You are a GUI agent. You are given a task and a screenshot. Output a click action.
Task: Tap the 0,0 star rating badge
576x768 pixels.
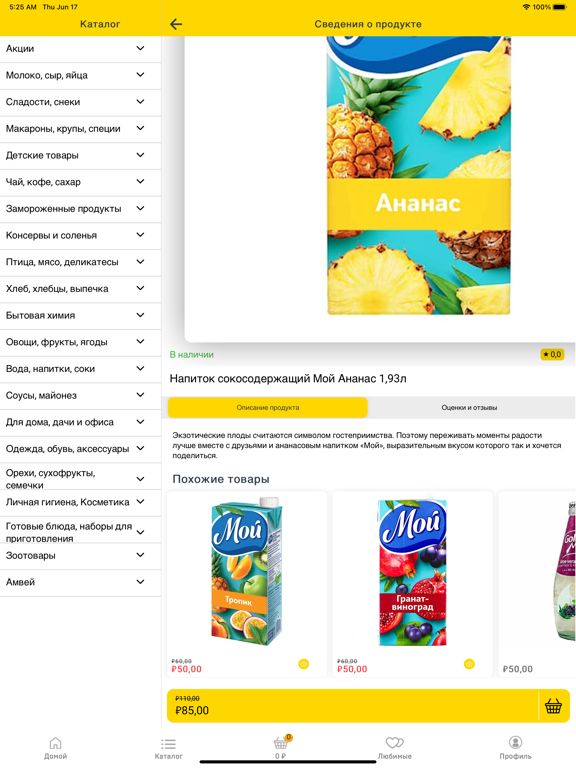pos(552,354)
